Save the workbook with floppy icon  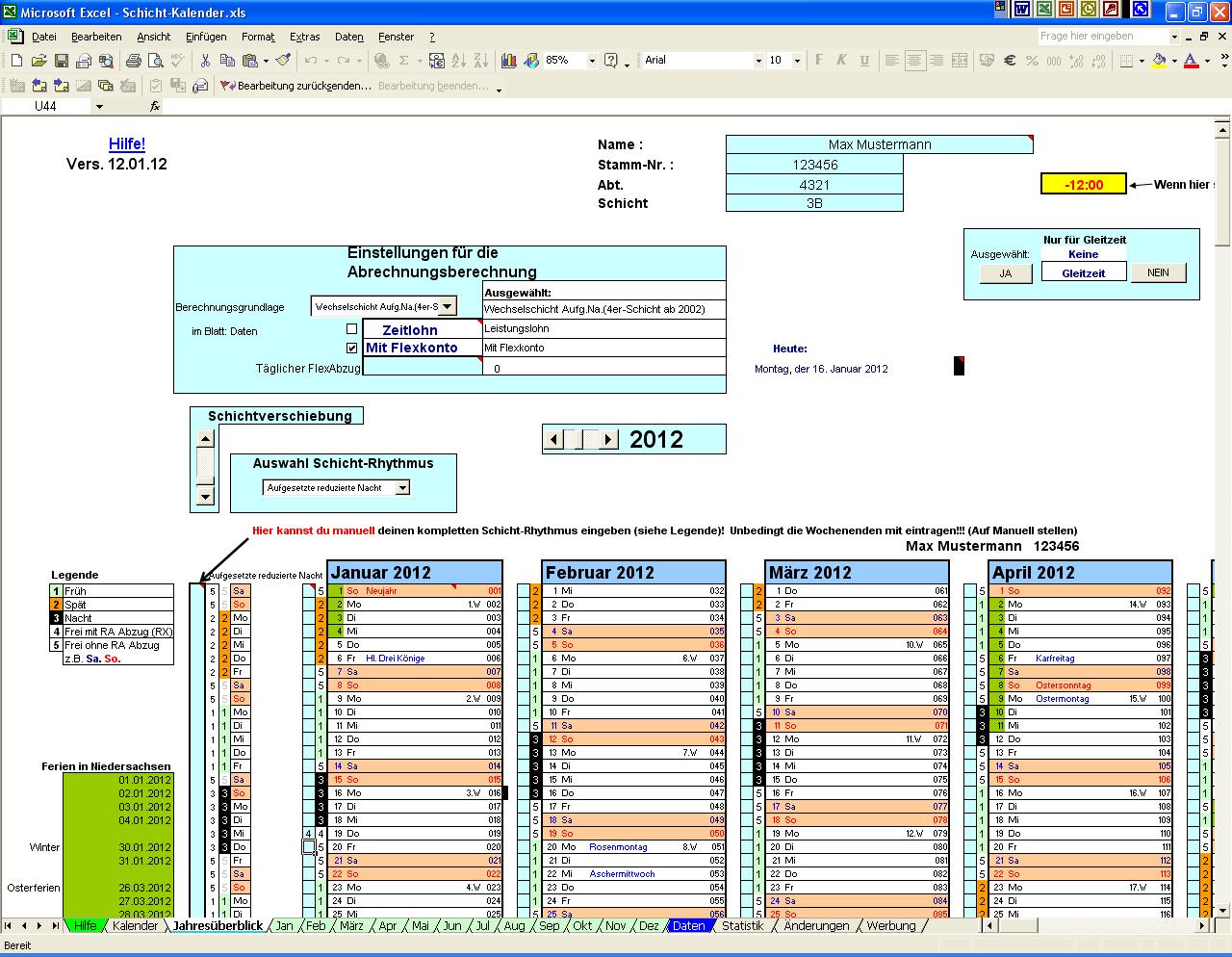pos(61,60)
